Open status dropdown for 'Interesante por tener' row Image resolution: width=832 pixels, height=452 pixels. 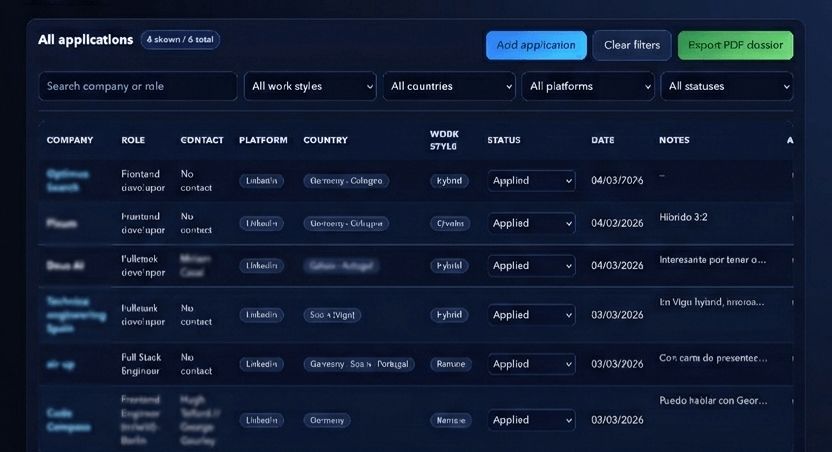[531, 266]
